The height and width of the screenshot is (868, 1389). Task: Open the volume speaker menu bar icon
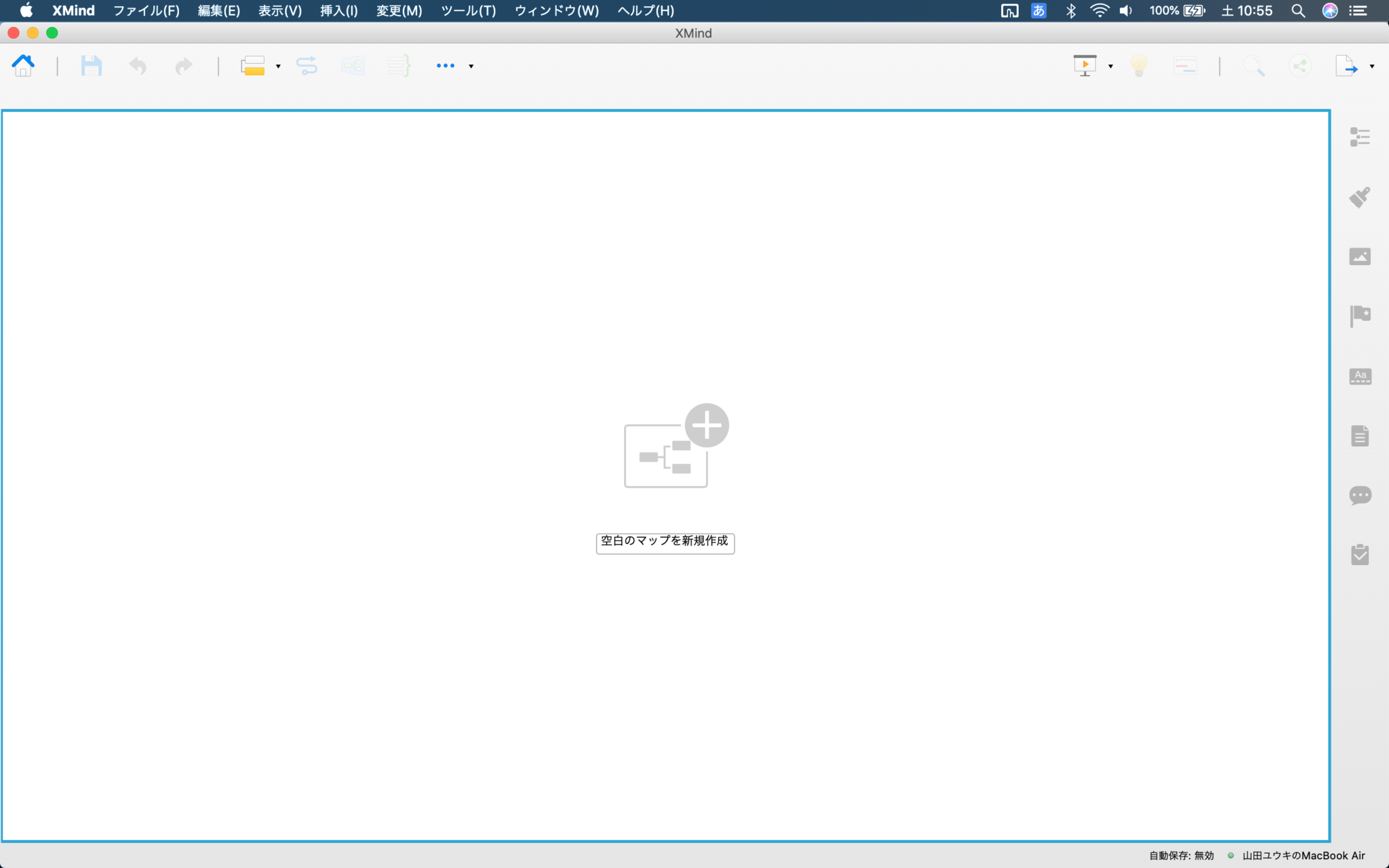(x=1126, y=11)
